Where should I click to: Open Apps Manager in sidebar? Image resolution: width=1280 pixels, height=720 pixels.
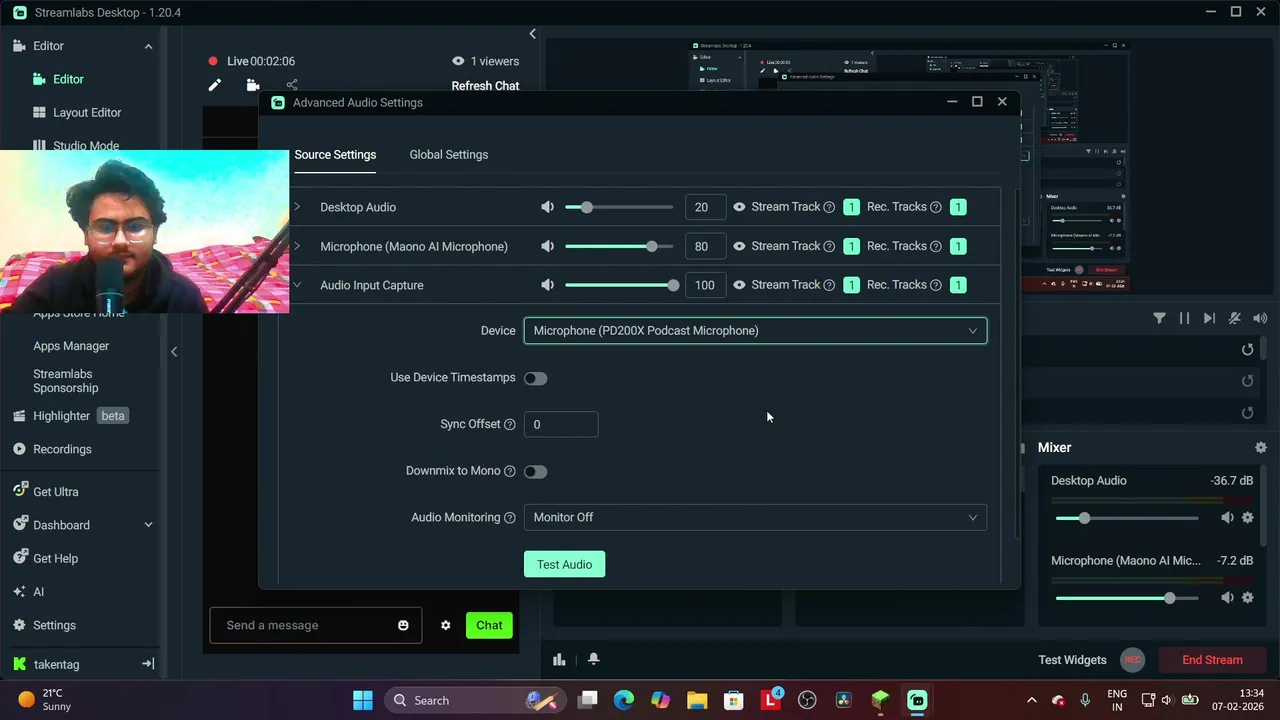[71, 346]
